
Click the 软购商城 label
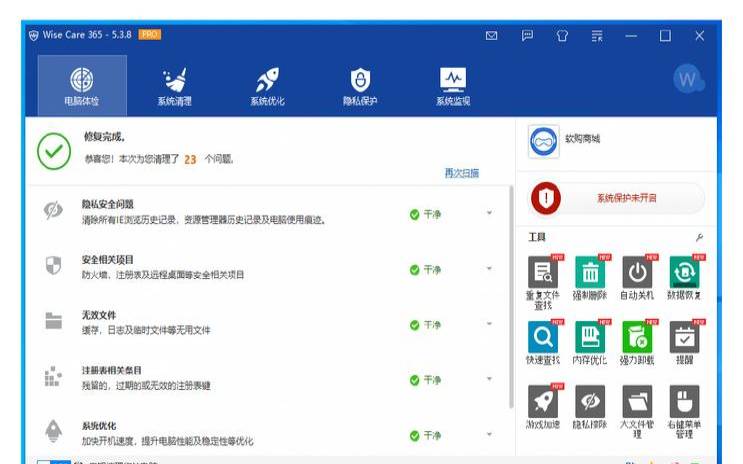582,139
